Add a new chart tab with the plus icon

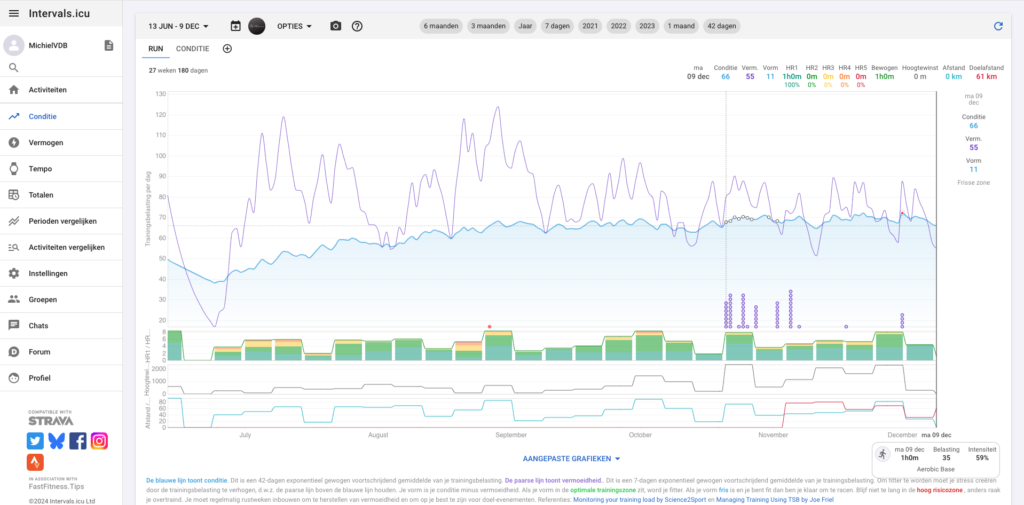[x=227, y=48]
